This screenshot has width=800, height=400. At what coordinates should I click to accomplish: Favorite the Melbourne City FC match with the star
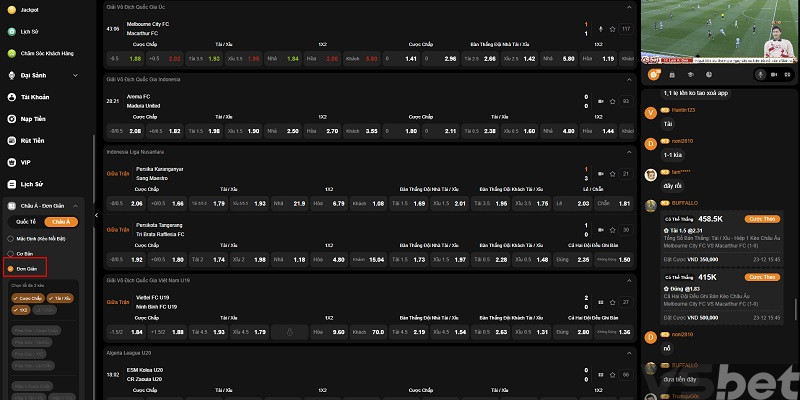tap(614, 29)
